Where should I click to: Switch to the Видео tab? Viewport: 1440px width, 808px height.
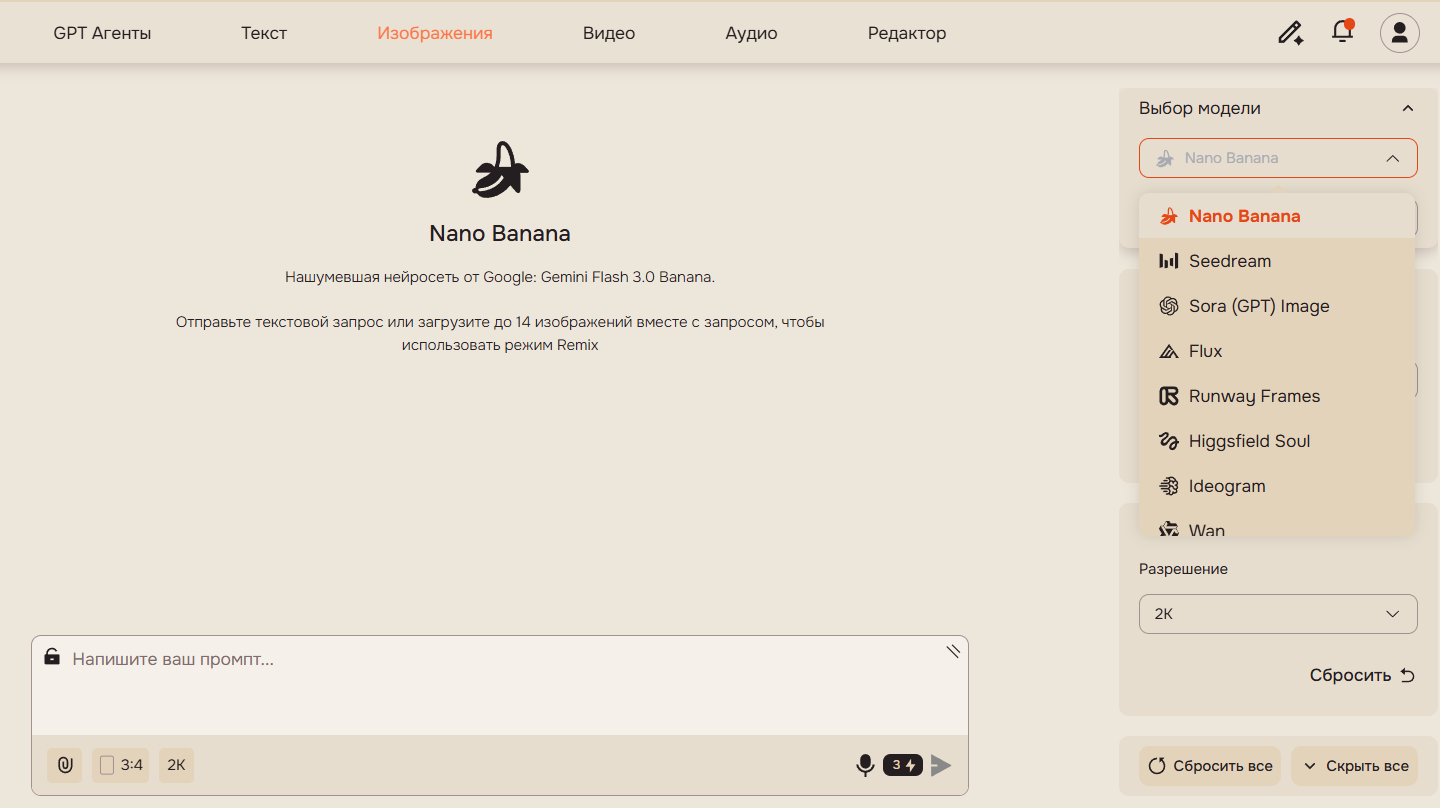tap(609, 33)
